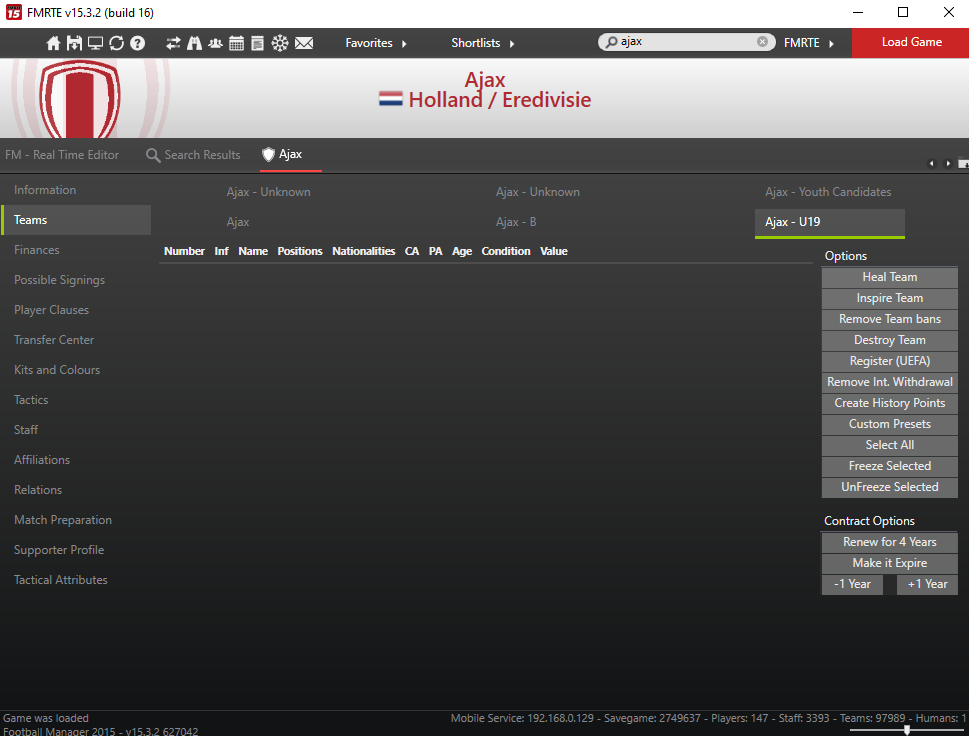Click Make it Expire button

coord(889,563)
